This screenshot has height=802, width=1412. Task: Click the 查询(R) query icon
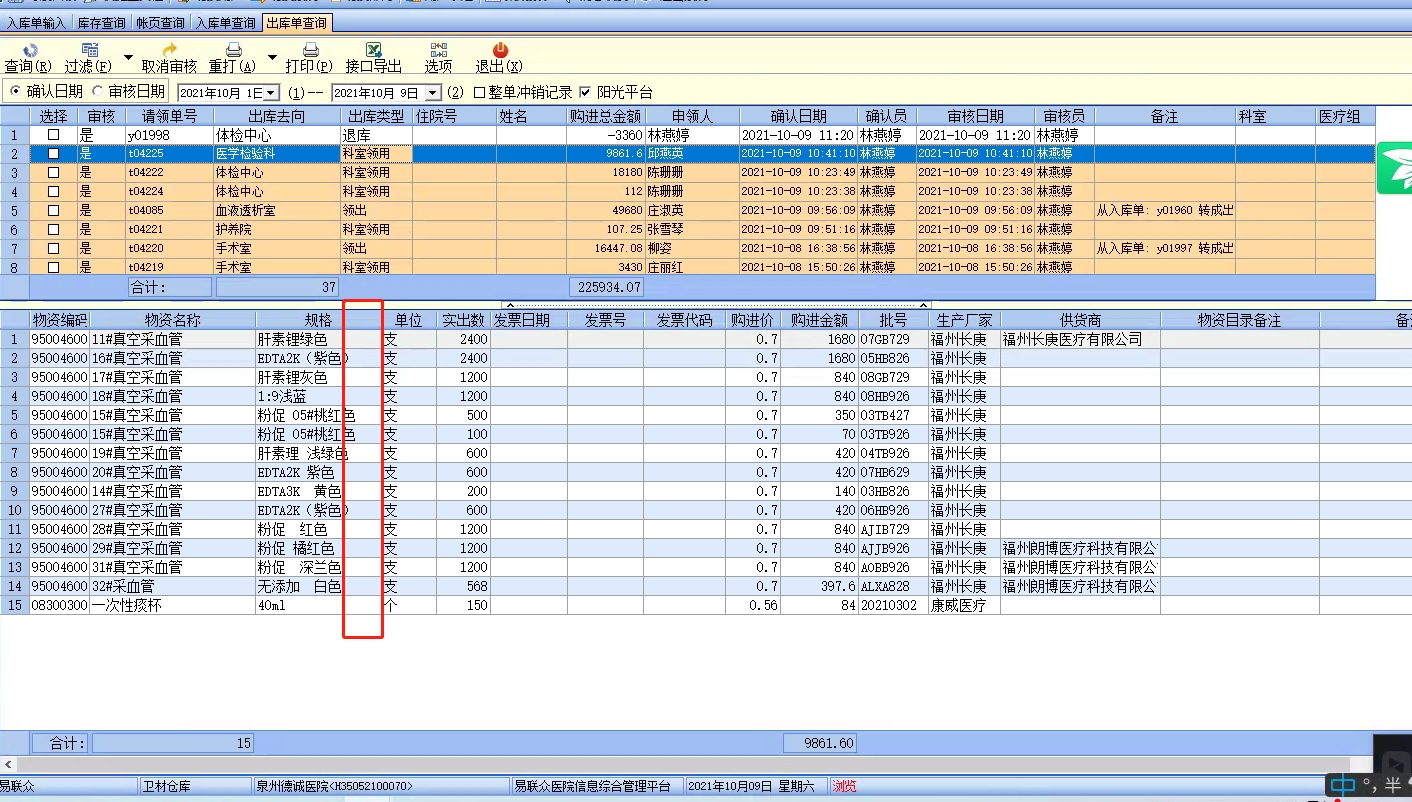[x=29, y=50]
